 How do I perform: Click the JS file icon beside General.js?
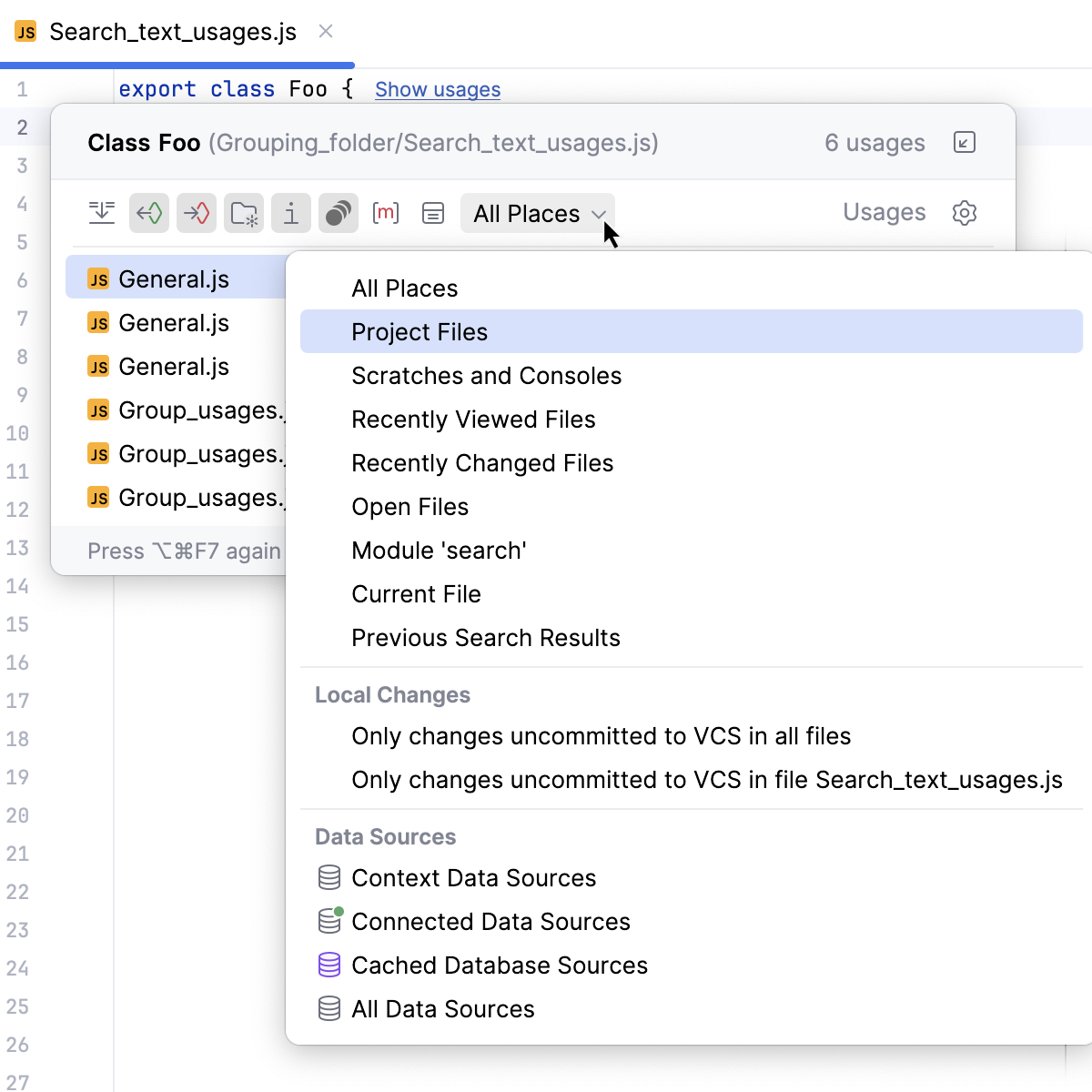pos(98,278)
